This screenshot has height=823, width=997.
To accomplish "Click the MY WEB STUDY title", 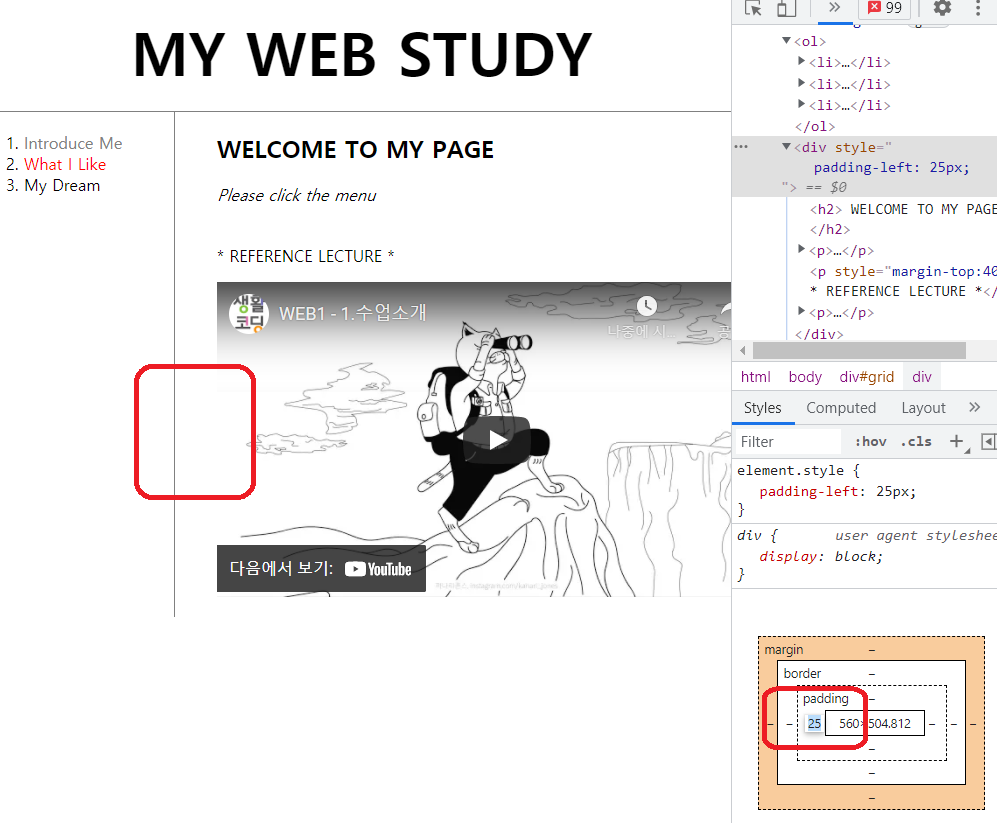I will pos(362,55).
